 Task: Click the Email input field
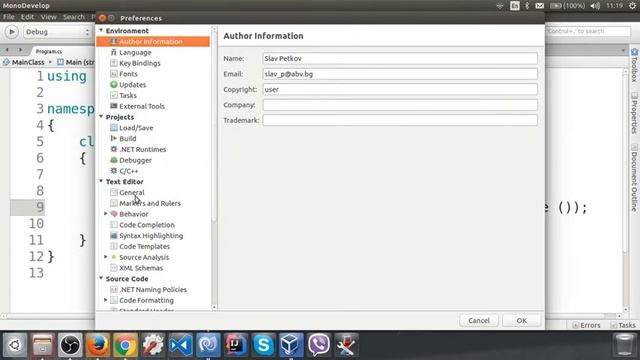click(400, 74)
